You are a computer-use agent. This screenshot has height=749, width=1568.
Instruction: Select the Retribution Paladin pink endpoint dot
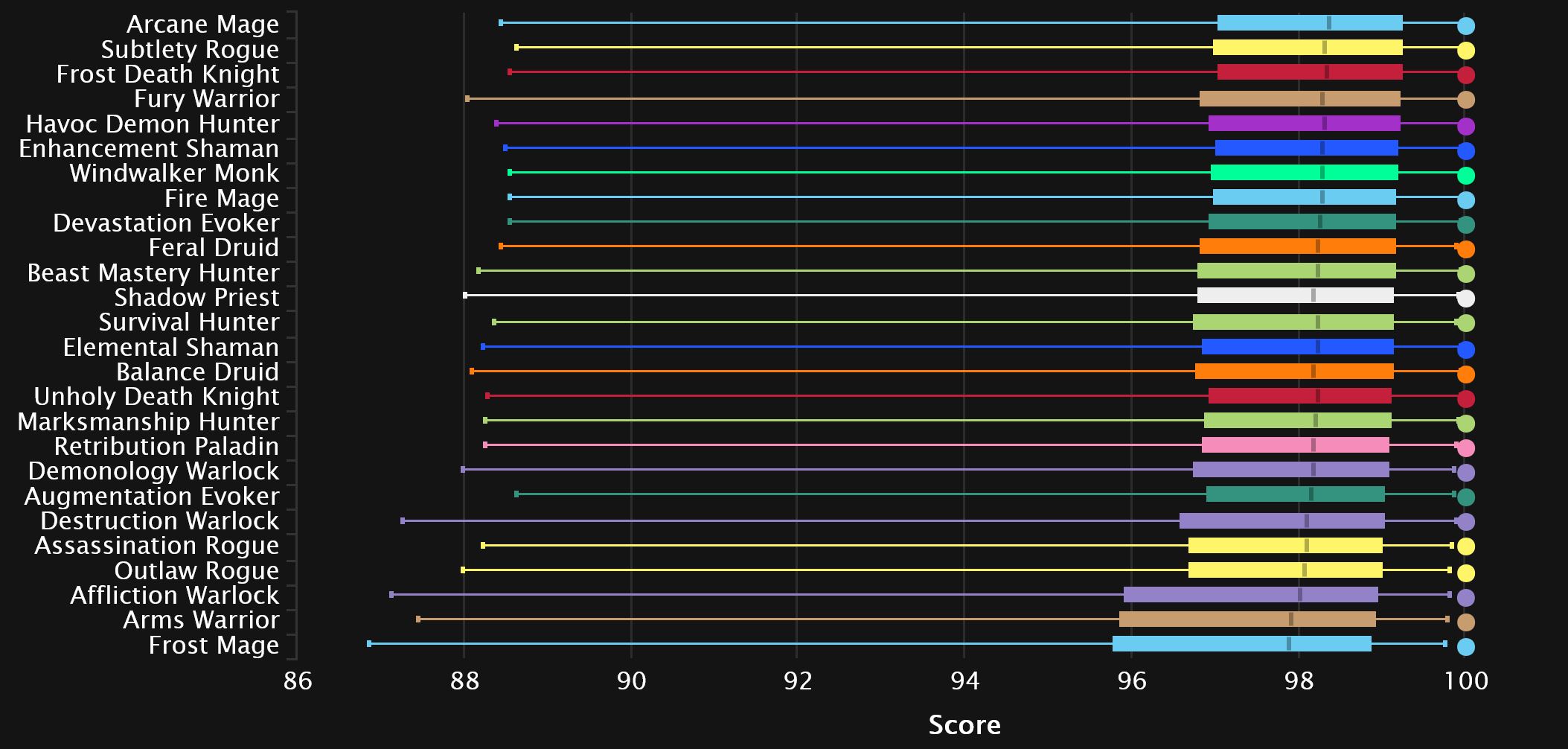click(x=1465, y=448)
